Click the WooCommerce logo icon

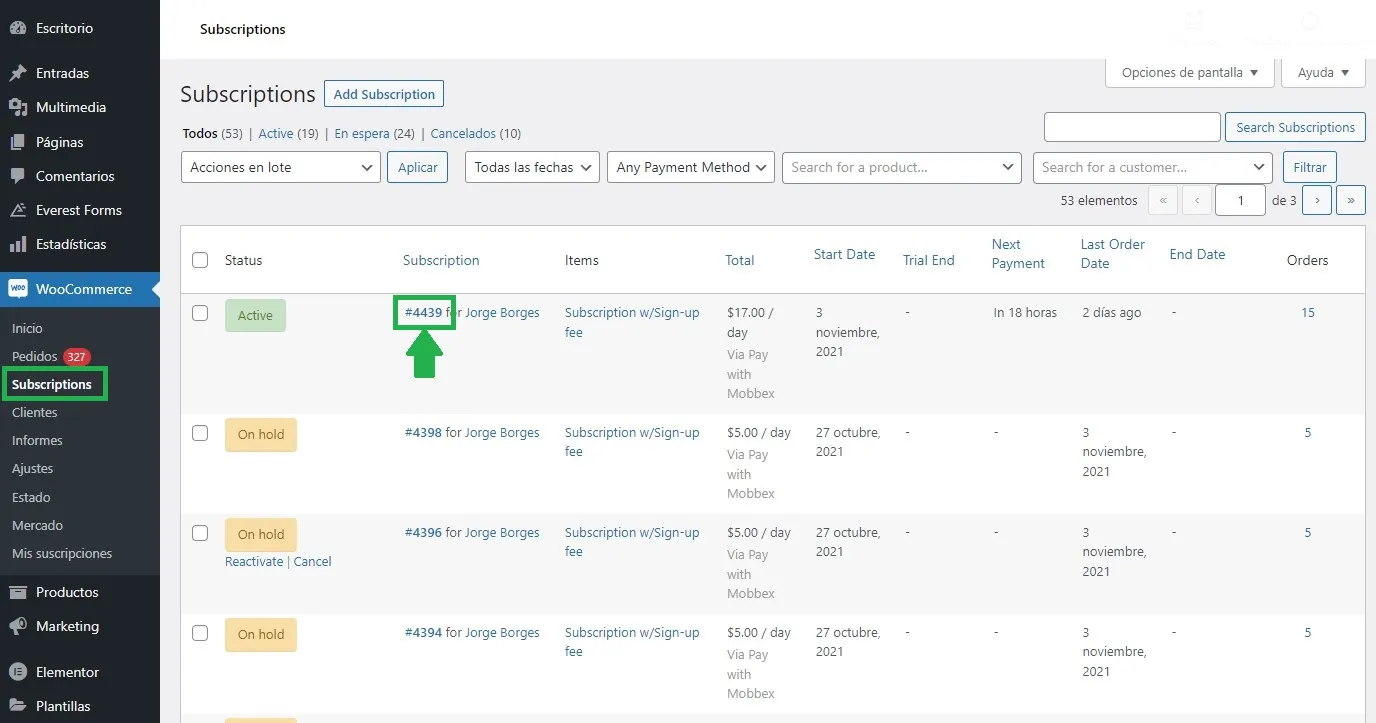point(17,289)
